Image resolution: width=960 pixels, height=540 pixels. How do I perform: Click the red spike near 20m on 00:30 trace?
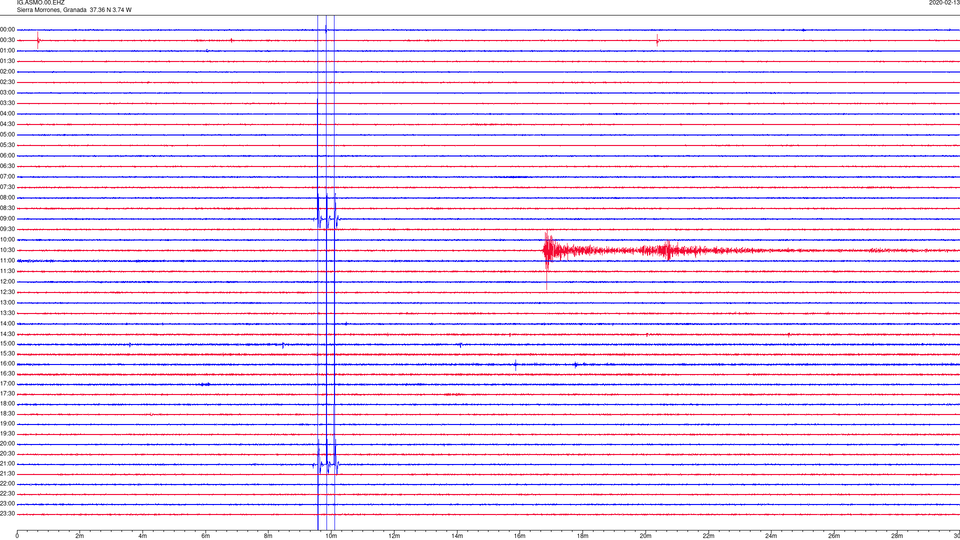pyautogui.click(x=658, y=40)
